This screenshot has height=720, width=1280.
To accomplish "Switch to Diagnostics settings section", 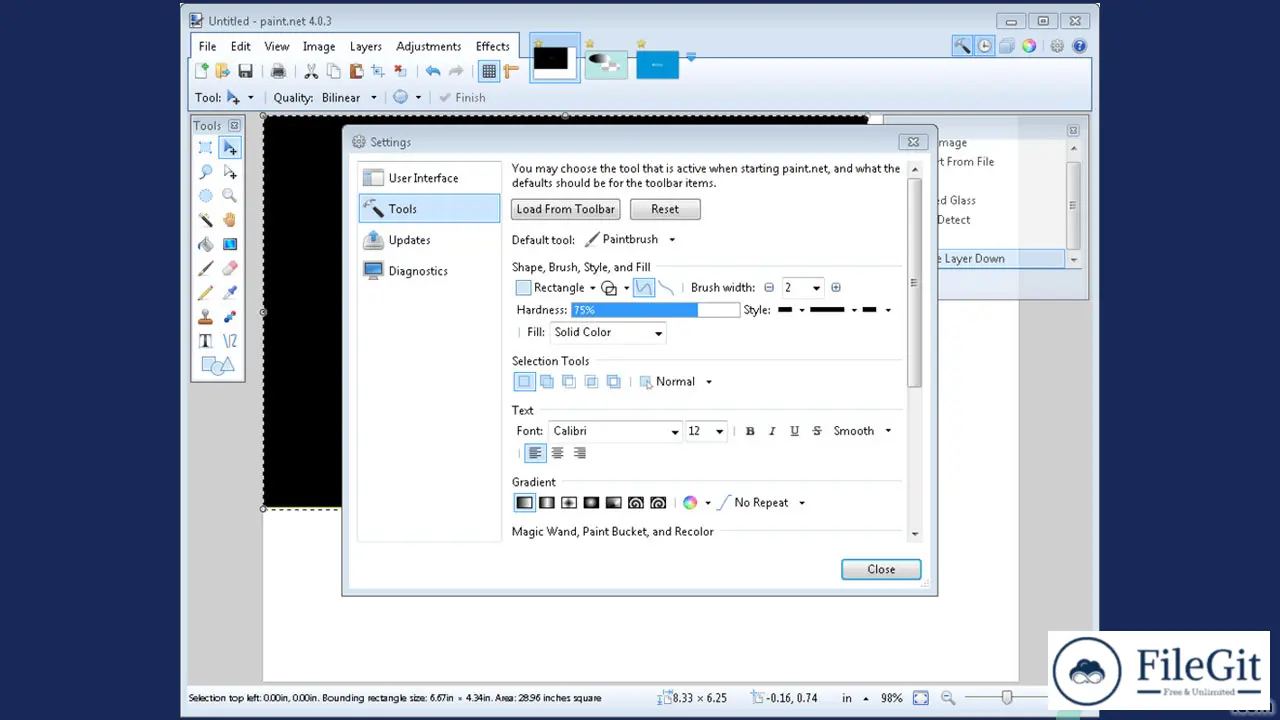I will pyautogui.click(x=429, y=271).
